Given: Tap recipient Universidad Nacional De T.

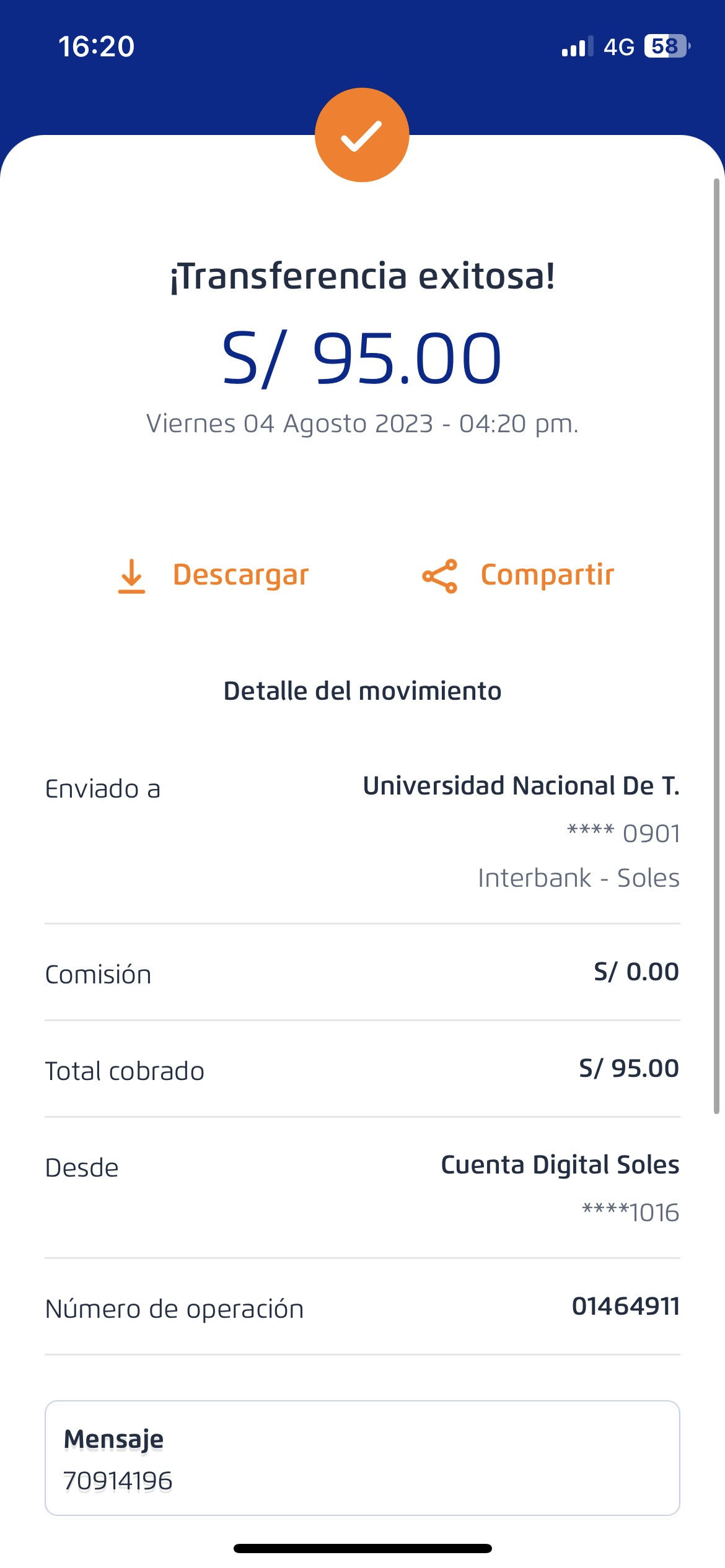Looking at the screenshot, I should click(521, 786).
